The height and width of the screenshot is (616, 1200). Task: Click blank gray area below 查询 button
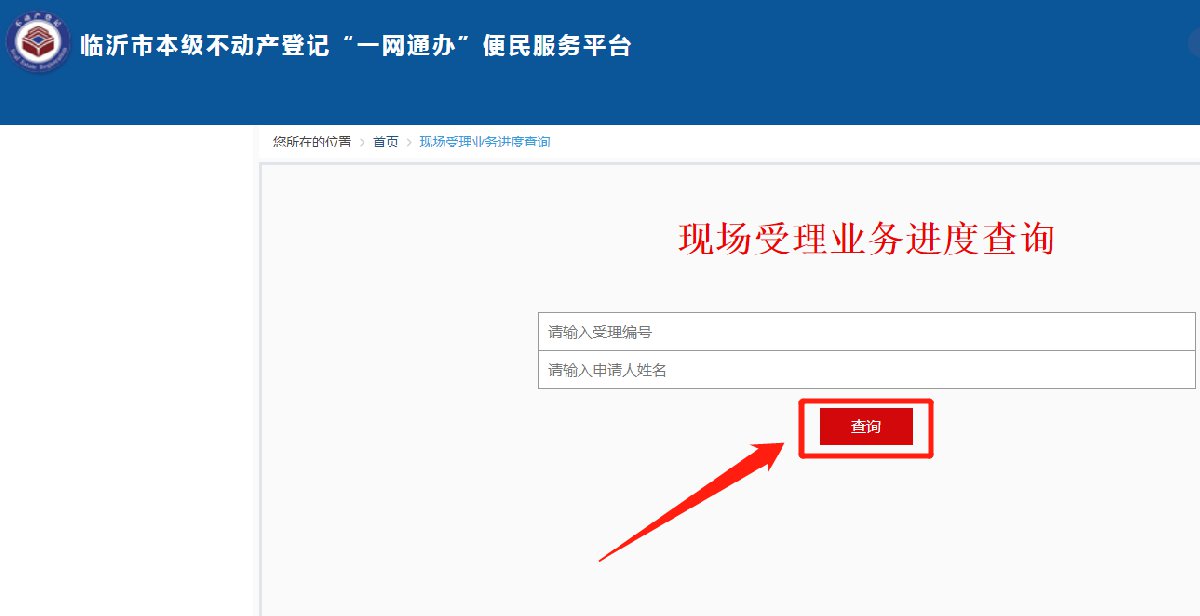point(866,540)
